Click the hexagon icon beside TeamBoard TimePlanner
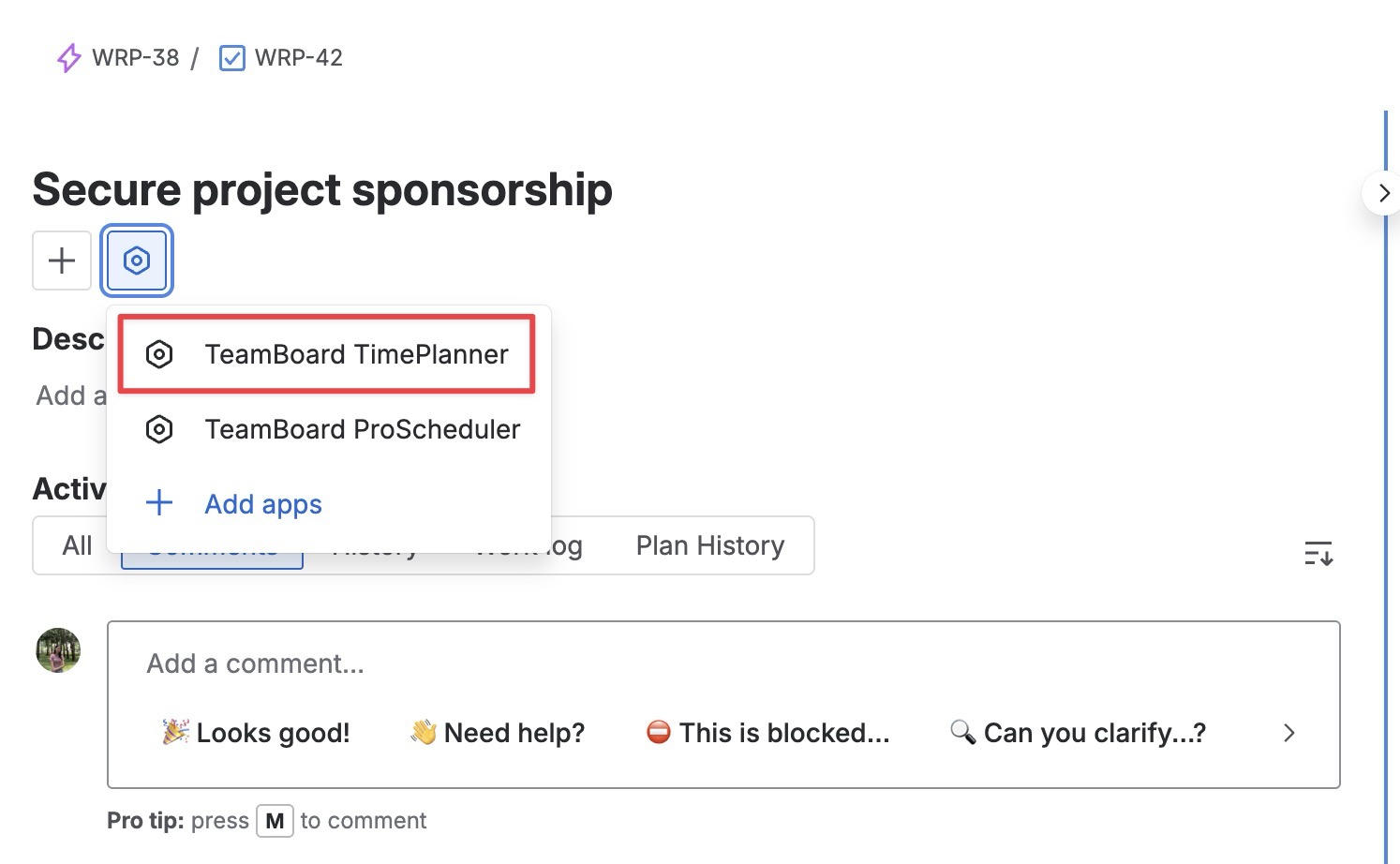This screenshot has height=864, width=1400. click(159, 354)
